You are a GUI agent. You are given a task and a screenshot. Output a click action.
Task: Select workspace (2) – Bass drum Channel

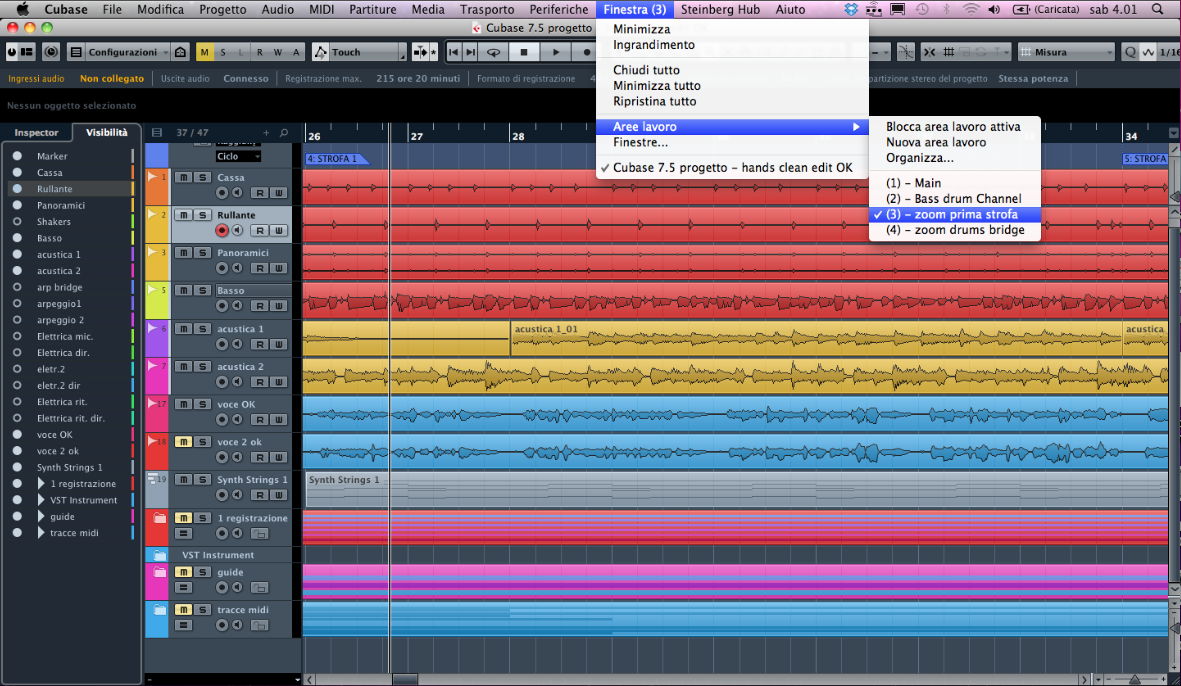coord(953,199)
